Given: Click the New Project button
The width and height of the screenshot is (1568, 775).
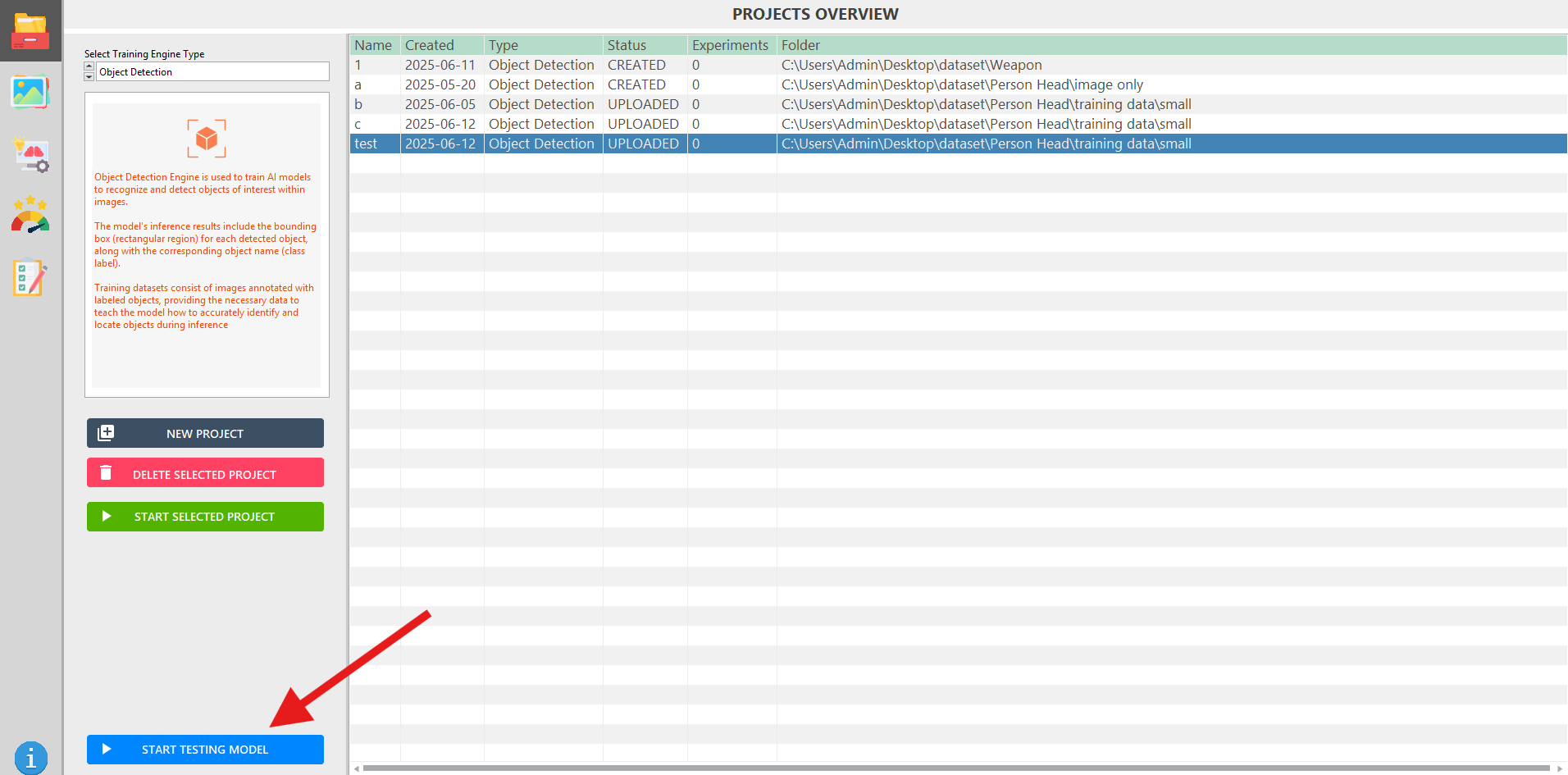Looking at the screenshot, I should click(x=205, y=433).
